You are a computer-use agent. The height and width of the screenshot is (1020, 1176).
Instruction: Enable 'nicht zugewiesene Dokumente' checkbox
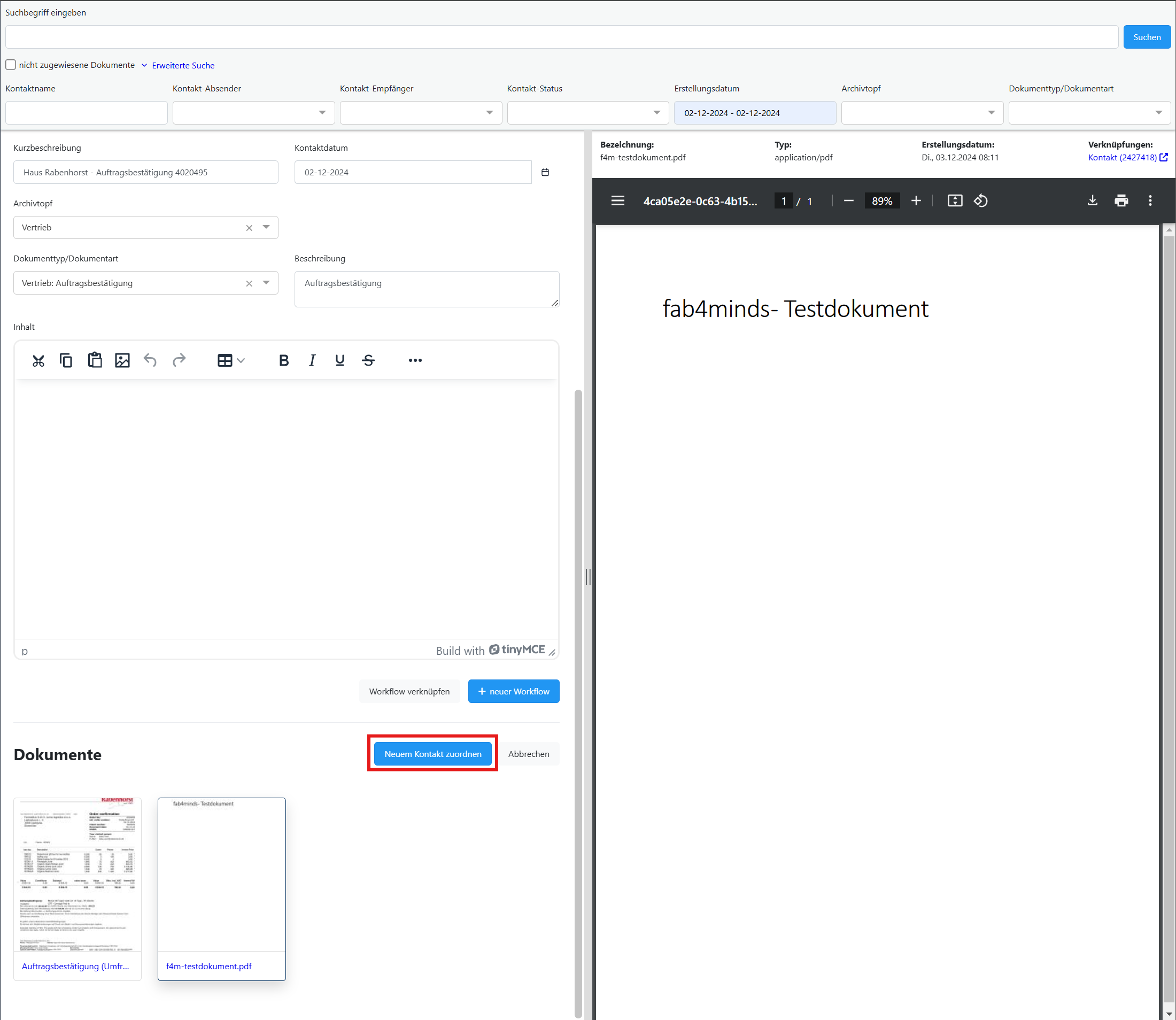(x=11, y=65)
